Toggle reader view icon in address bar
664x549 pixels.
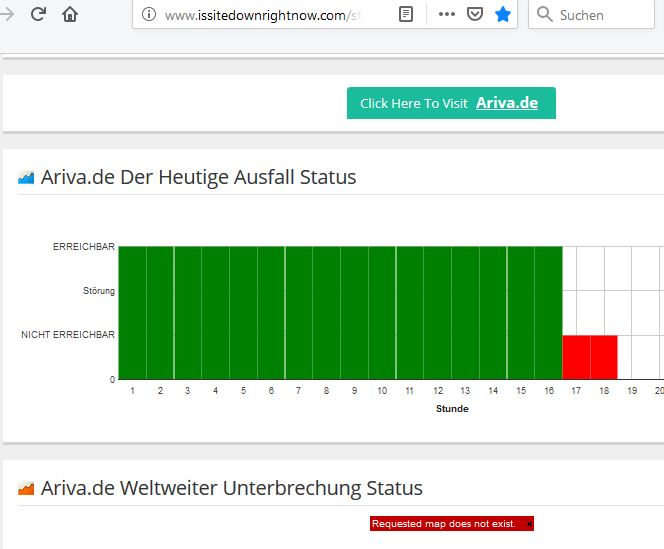tap(406, 14)
